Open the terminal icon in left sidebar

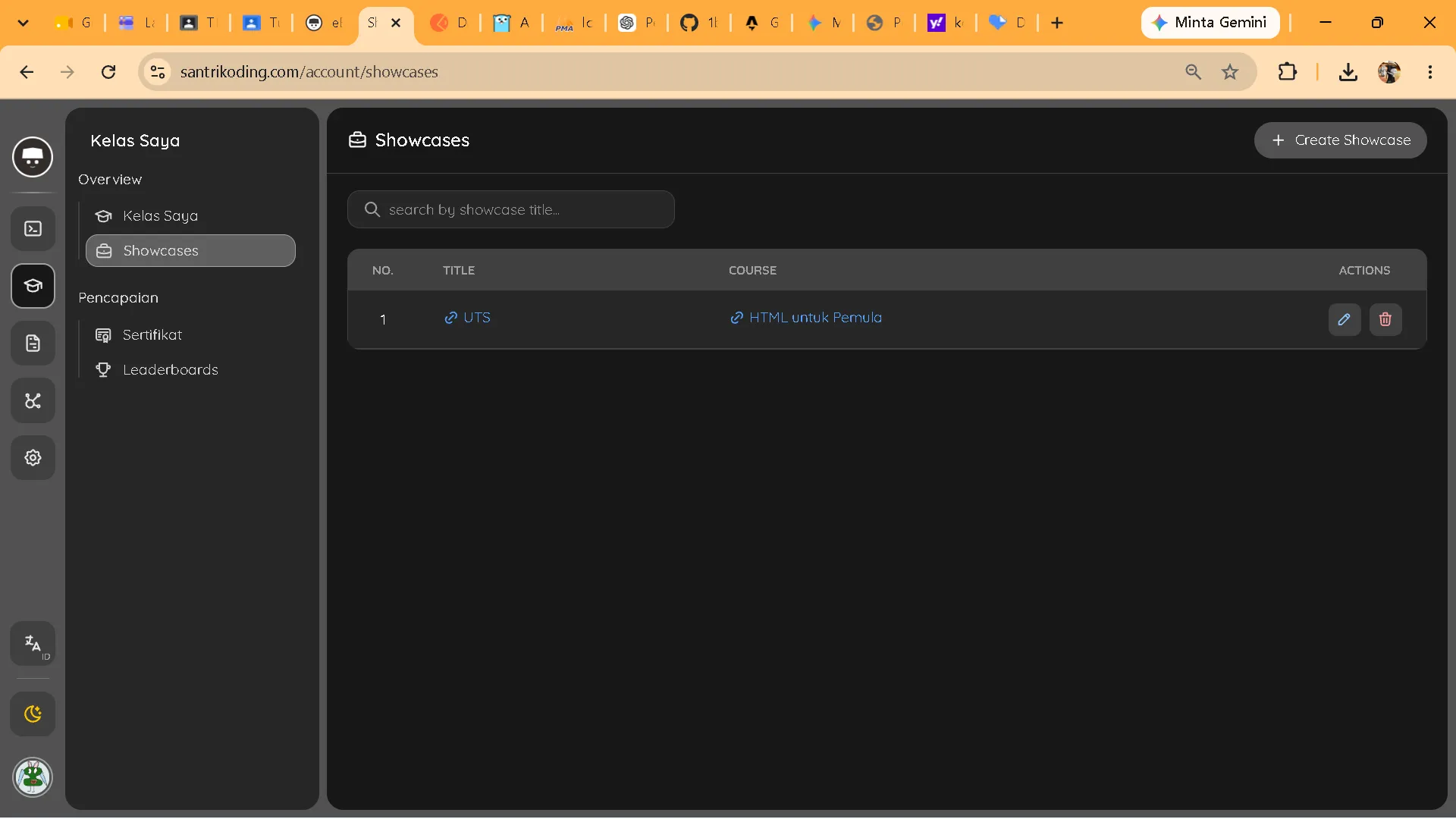pos(33,229)
